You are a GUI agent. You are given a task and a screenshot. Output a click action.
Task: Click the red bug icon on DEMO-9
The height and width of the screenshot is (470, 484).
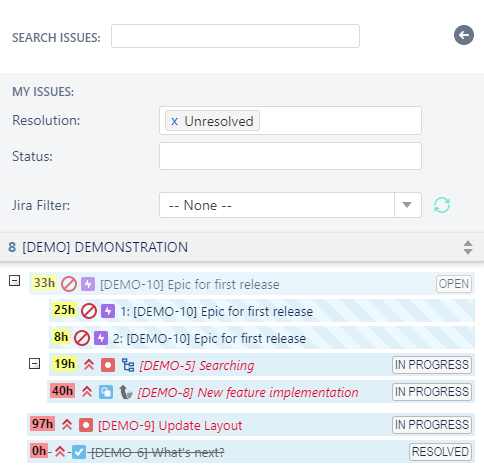point(86,425)
